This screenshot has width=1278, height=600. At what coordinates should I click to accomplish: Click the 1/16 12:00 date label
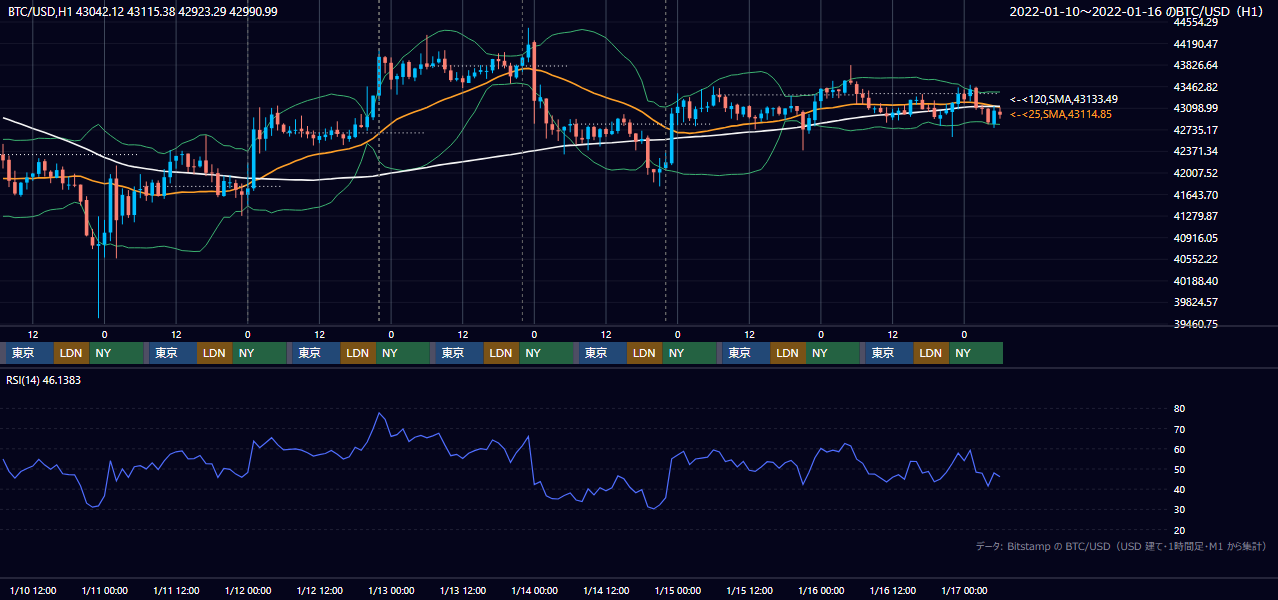click(x=893, y=590)
